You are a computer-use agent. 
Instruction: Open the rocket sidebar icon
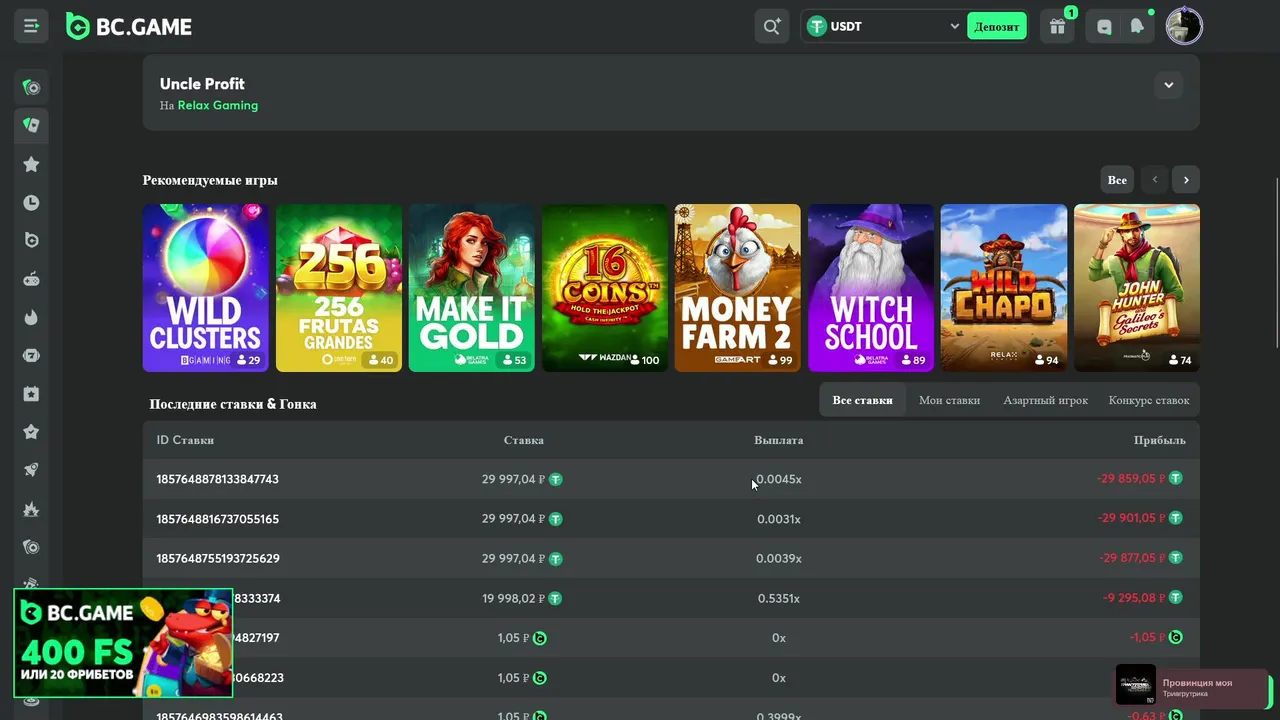31,470
